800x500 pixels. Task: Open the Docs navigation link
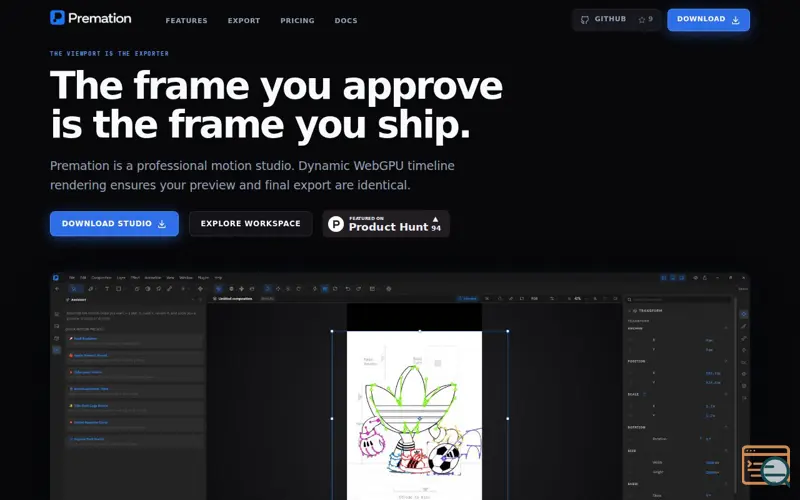(x=346, y=21)
